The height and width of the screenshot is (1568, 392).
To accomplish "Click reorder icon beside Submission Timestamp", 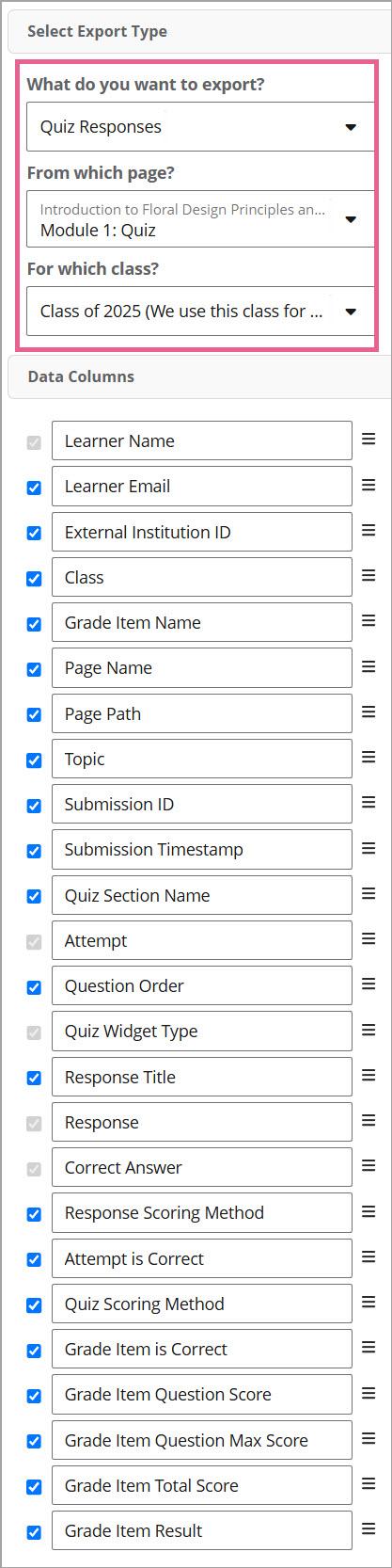I will click(x=368, y=848).
